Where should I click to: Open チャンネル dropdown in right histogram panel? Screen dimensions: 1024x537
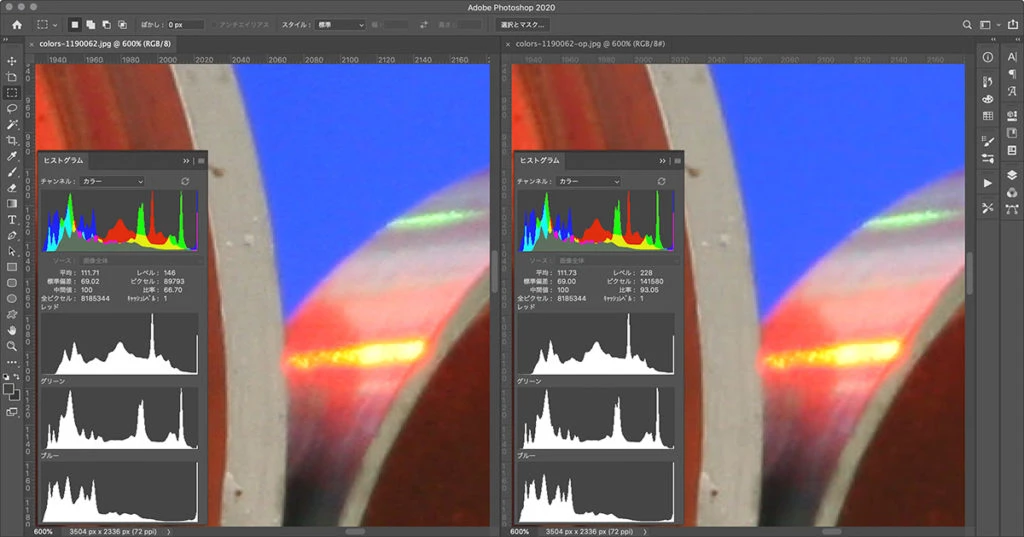(588, 181)
